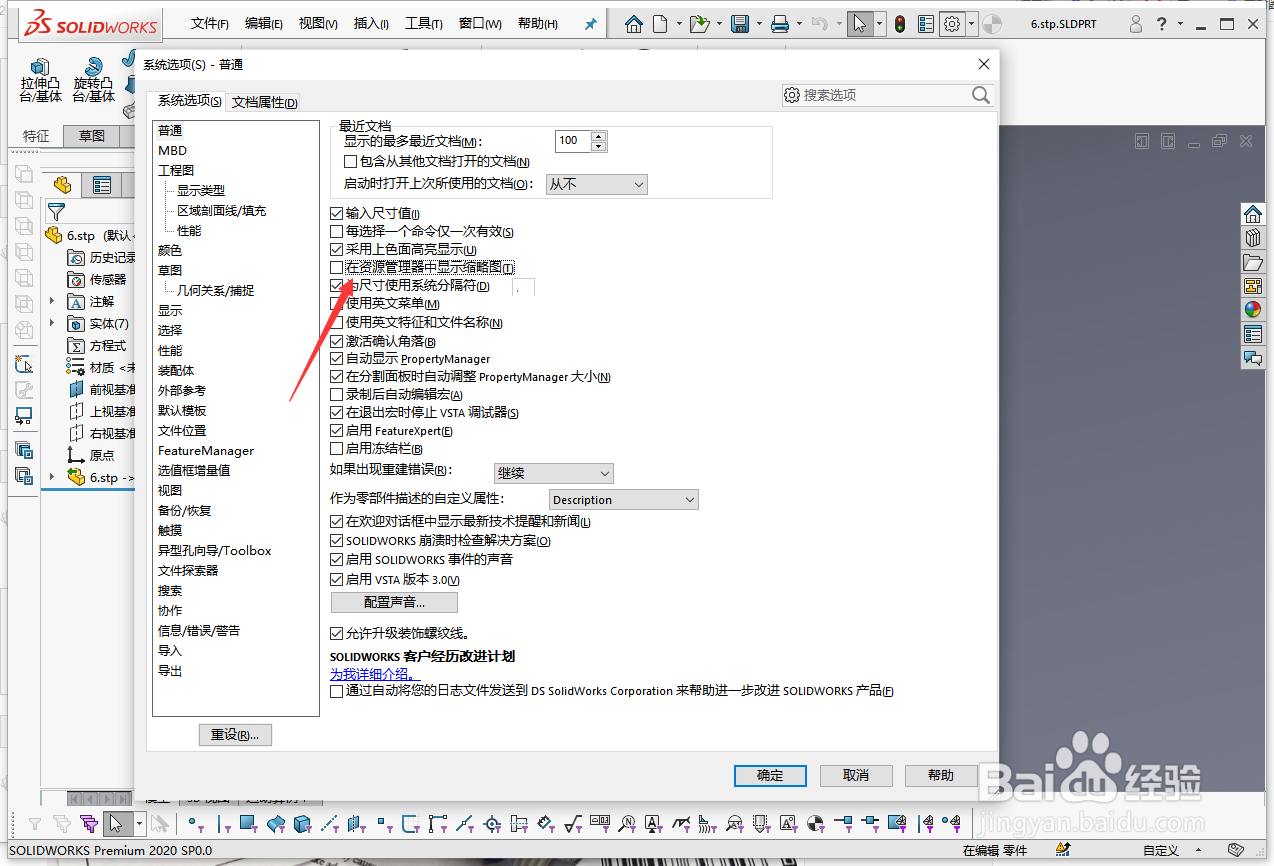
Task: Open the Design Library icon in task pane
Action: (1253, 238)
